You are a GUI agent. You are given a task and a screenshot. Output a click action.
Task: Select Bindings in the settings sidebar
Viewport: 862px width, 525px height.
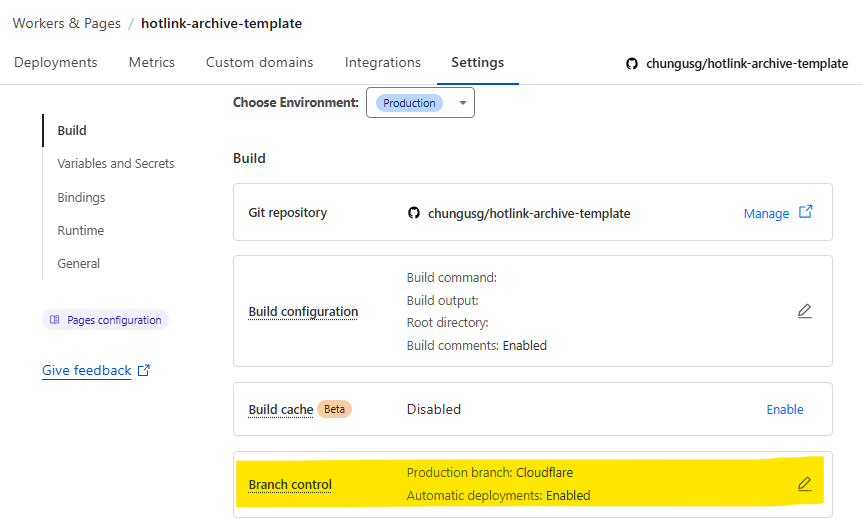pos(81,197)
